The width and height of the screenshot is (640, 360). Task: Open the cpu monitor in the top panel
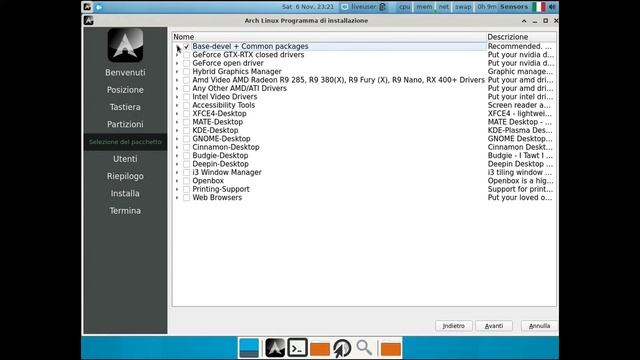404,7
